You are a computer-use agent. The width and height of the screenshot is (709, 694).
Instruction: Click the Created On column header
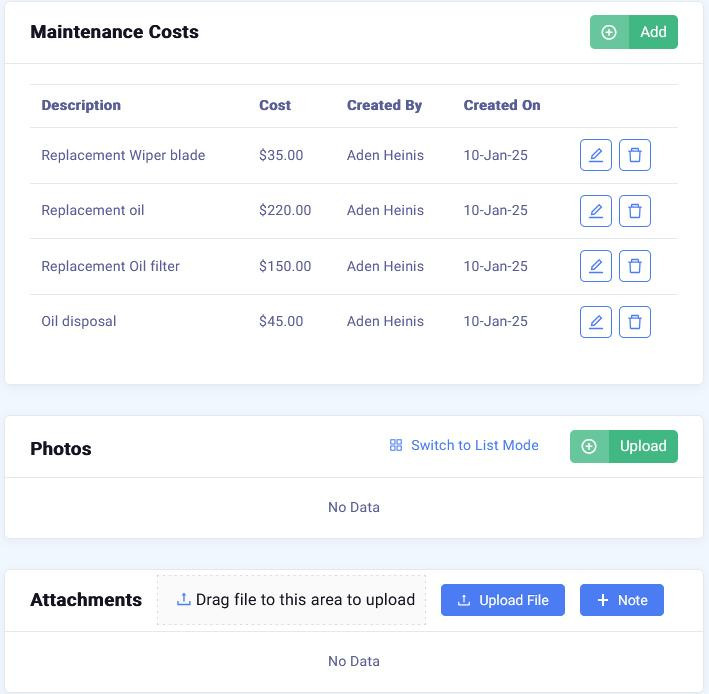502,105
